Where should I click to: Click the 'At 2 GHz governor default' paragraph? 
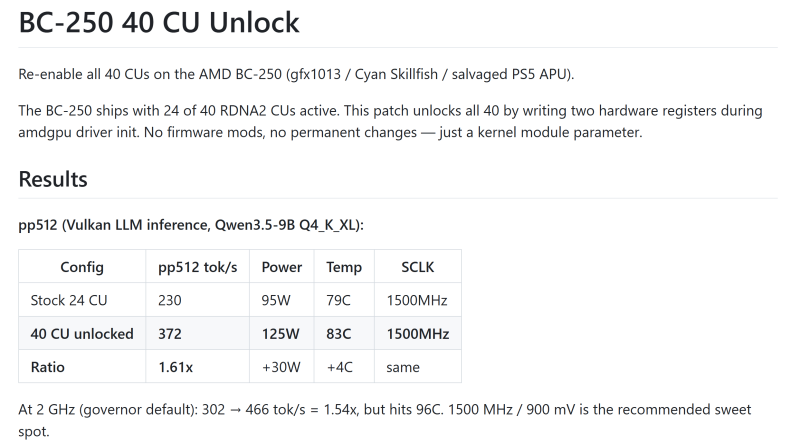click(385, 420)
